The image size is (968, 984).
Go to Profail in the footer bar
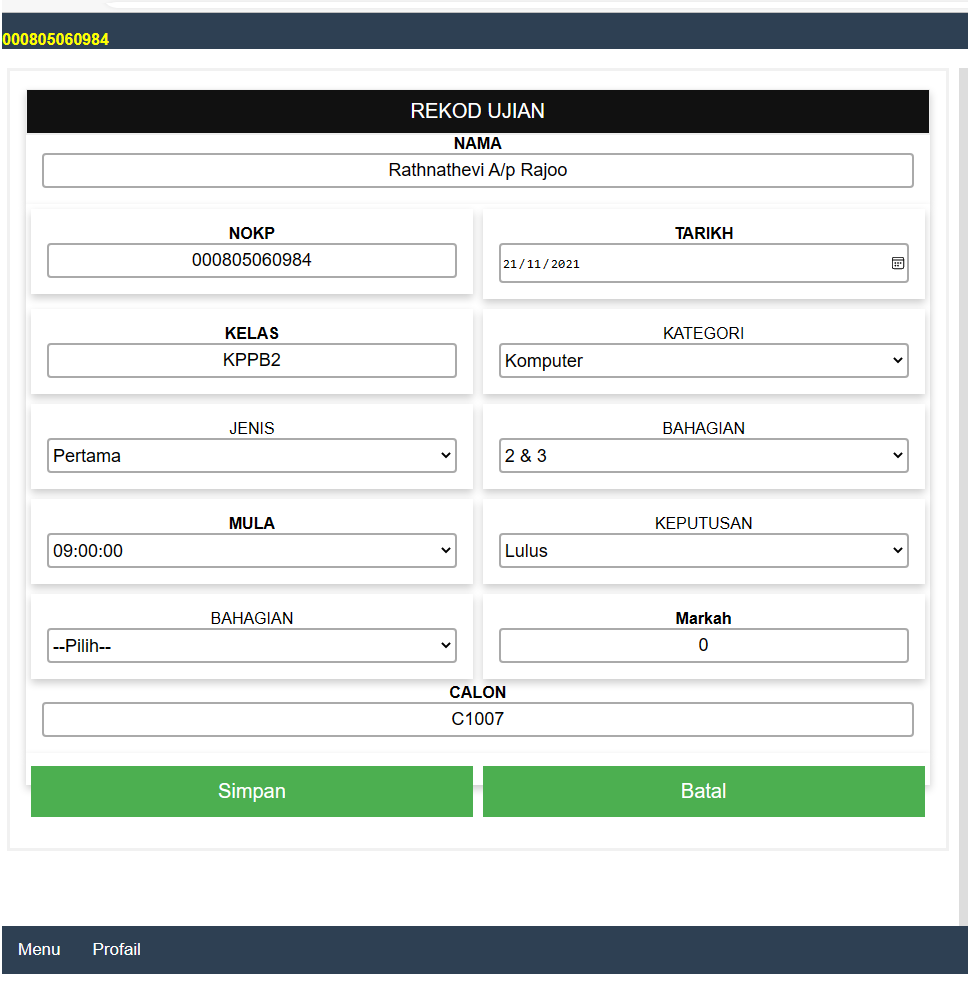tap(117, 949)
